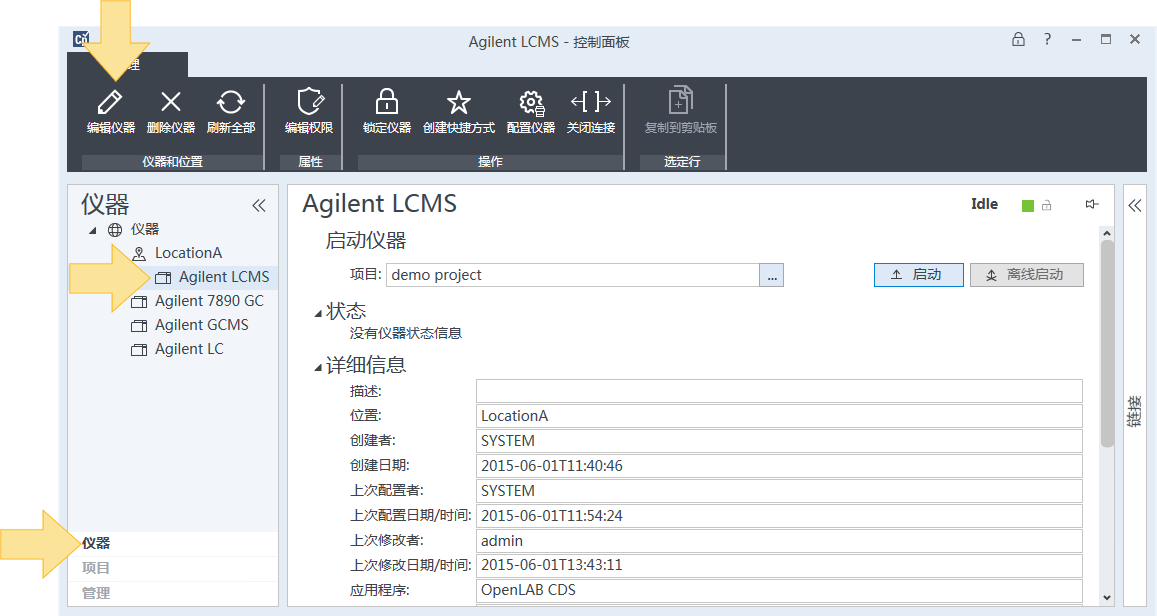This screenshot has height=616, width=1157.
Task: Click 上次修改者 field showing admin
Action: coord(779,541)
